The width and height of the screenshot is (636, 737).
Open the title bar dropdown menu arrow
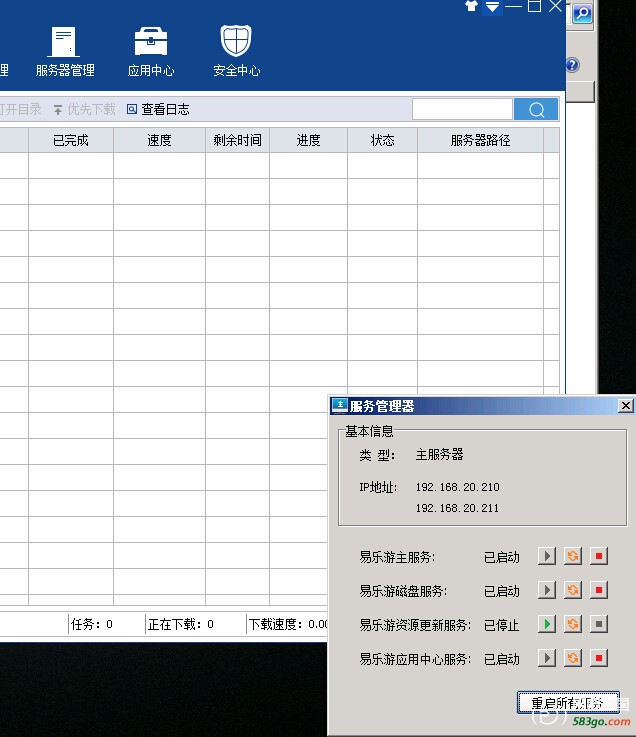(492, 7)
